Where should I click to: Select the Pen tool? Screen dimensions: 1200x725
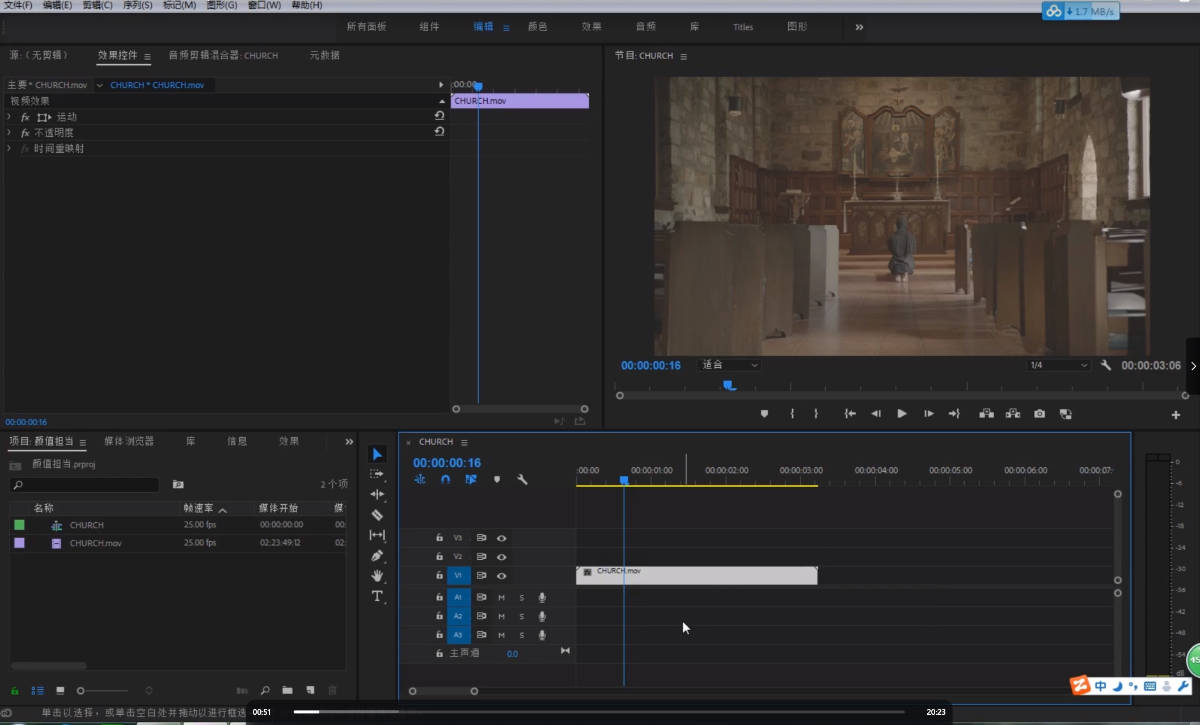pos(377,556)
